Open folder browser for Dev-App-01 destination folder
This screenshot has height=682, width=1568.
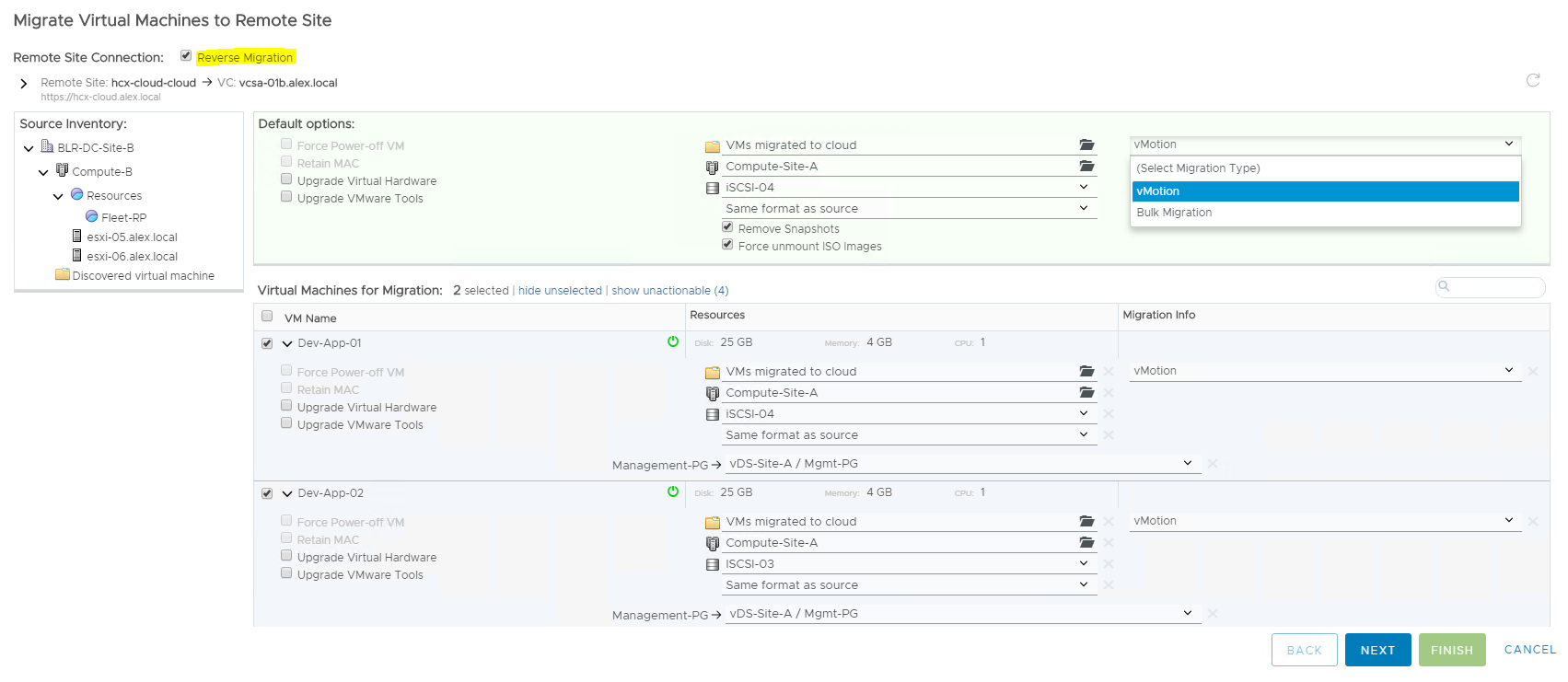[x=1086, y=372]
